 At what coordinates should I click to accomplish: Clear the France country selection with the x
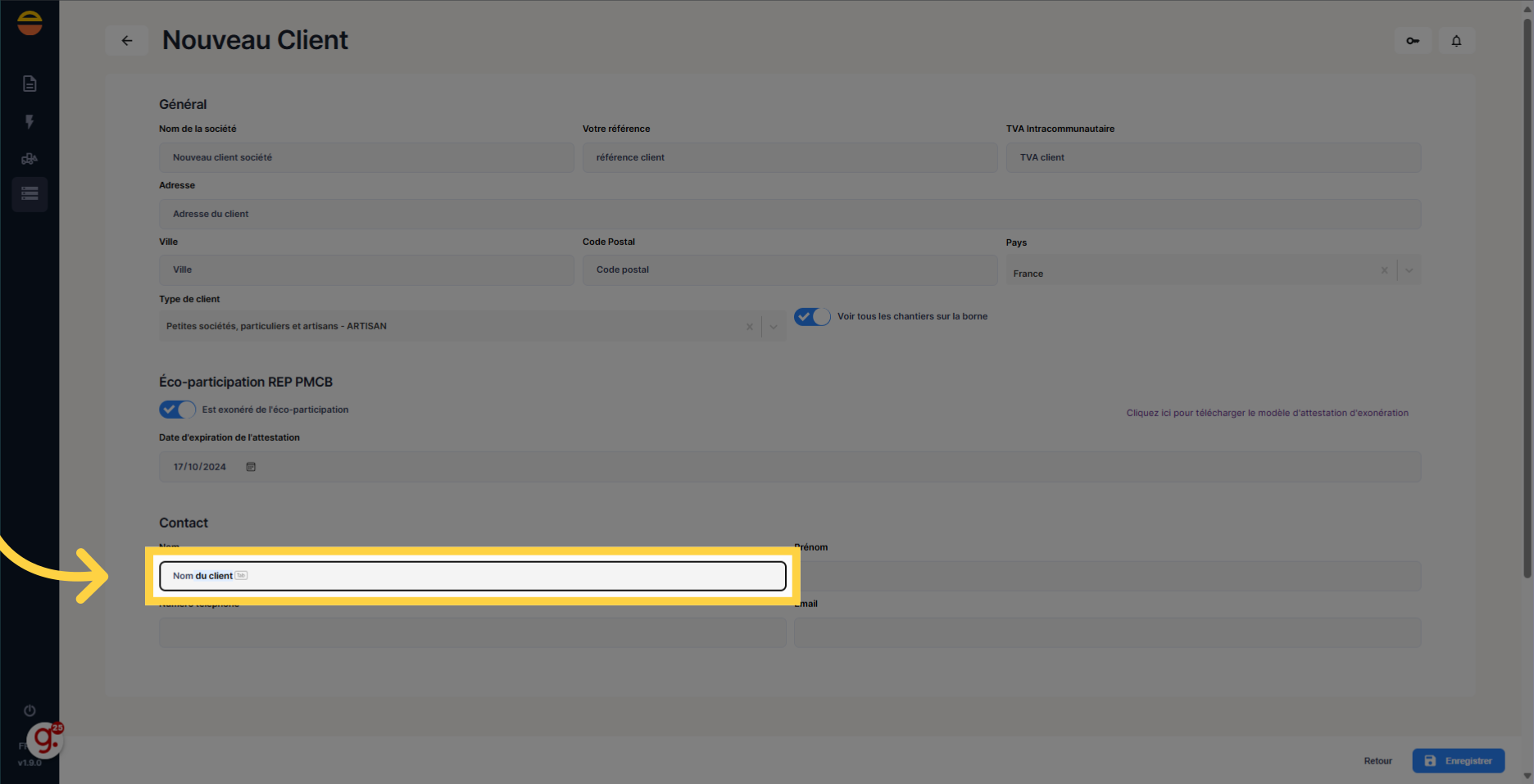pyautogui.click(x=1384, y=270)
